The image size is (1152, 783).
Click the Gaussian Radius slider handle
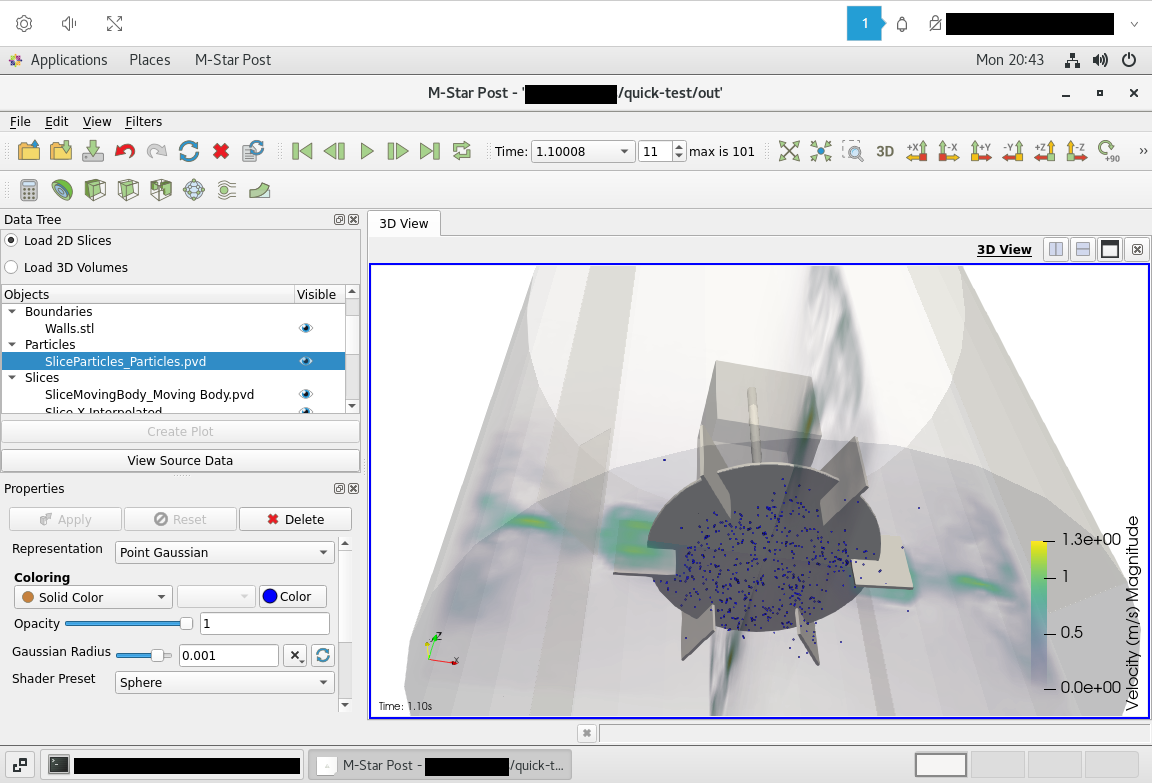click(x=157, y=655)
